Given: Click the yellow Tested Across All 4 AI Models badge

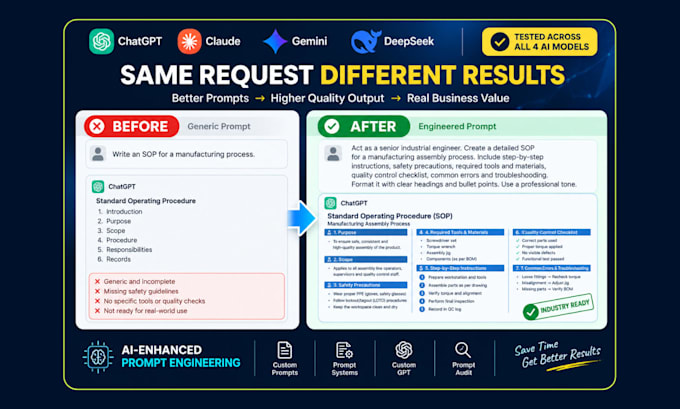Looking at the screenshot, I should pos(539,42).
